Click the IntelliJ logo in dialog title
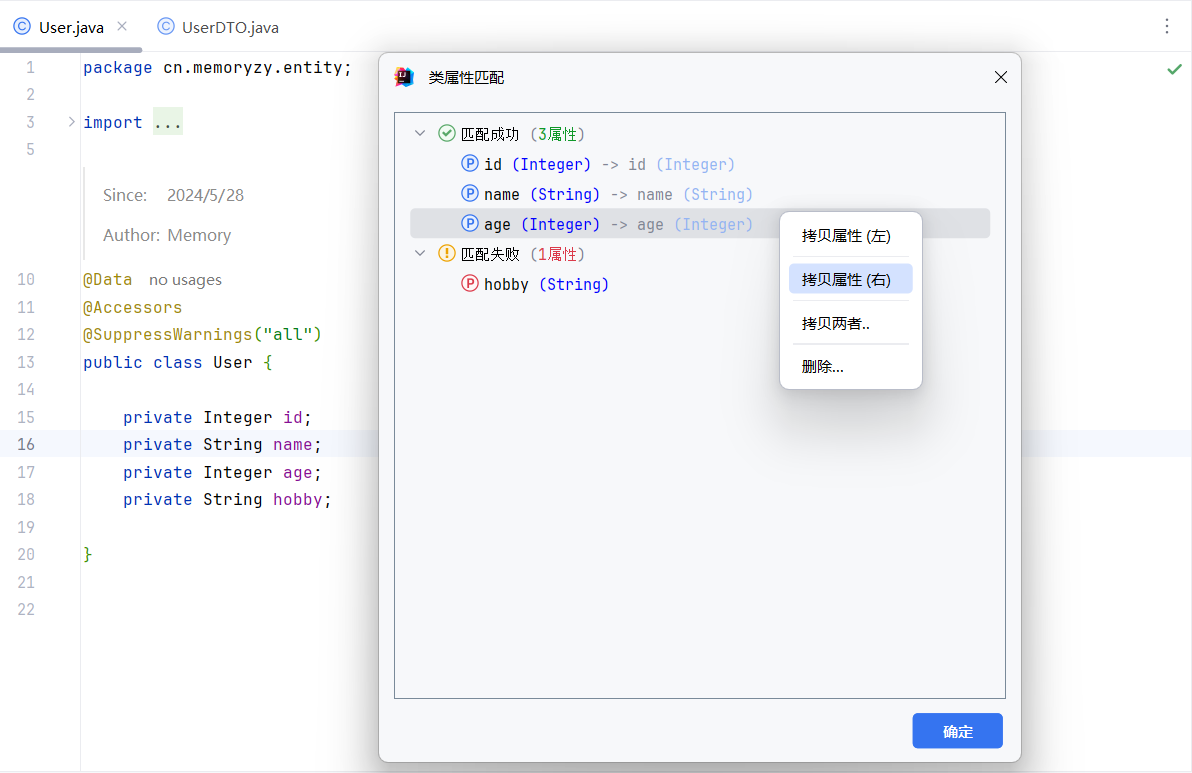Screen dimensions: 1192x773 pyautogui.click(x=404, y=77)
